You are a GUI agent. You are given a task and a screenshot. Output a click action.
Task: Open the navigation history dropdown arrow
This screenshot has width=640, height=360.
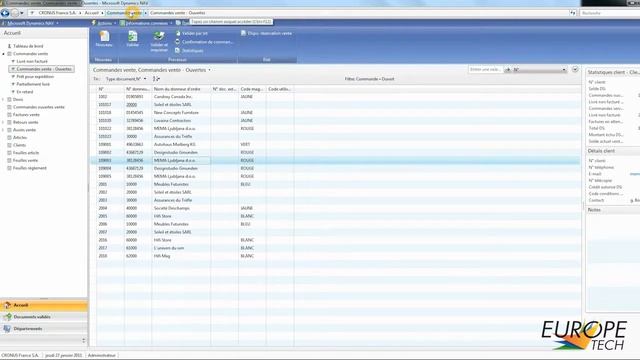click(22, 13)
